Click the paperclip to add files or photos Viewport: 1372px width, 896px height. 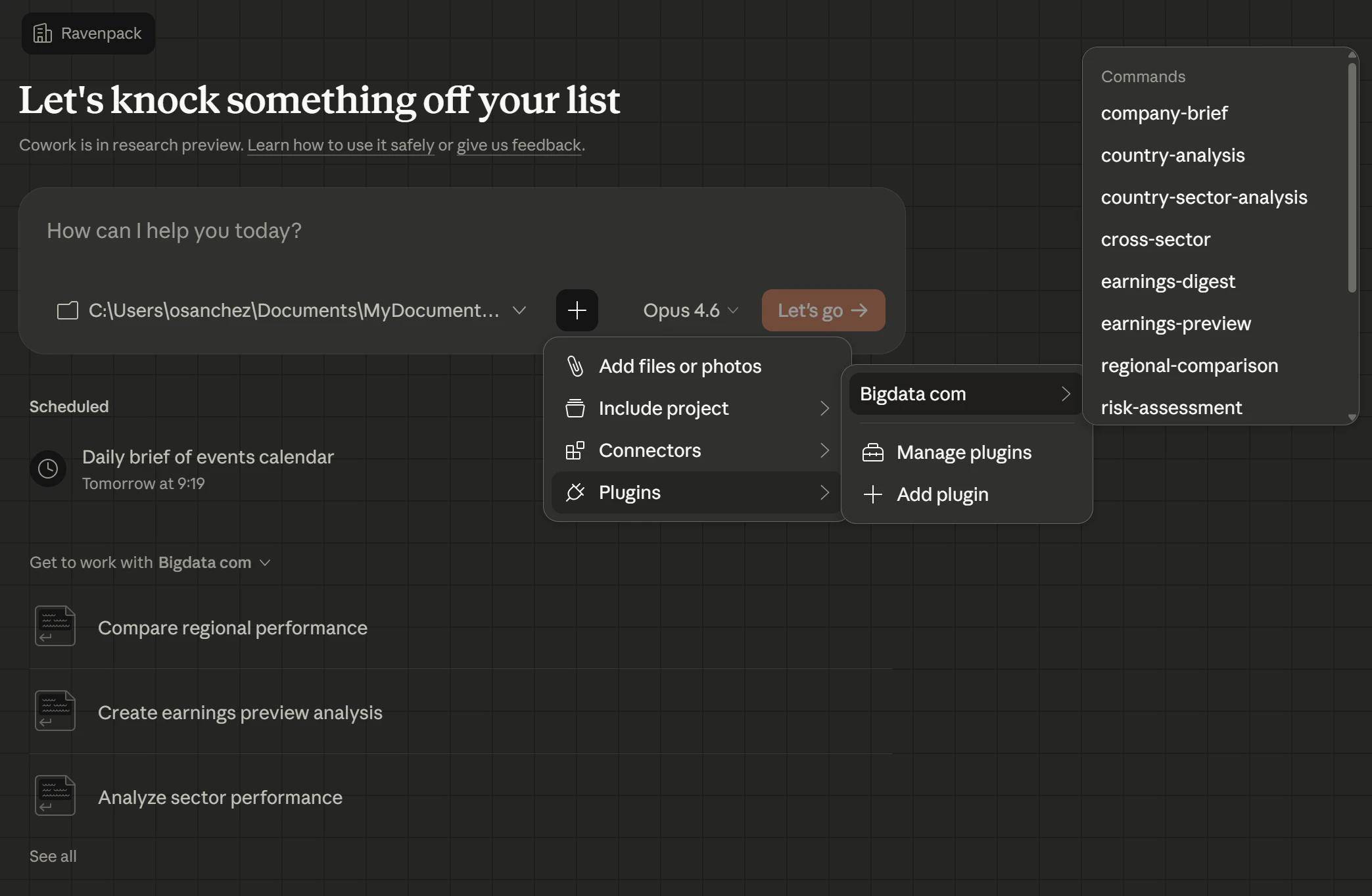pyautogui.click(x=575, y=366)
